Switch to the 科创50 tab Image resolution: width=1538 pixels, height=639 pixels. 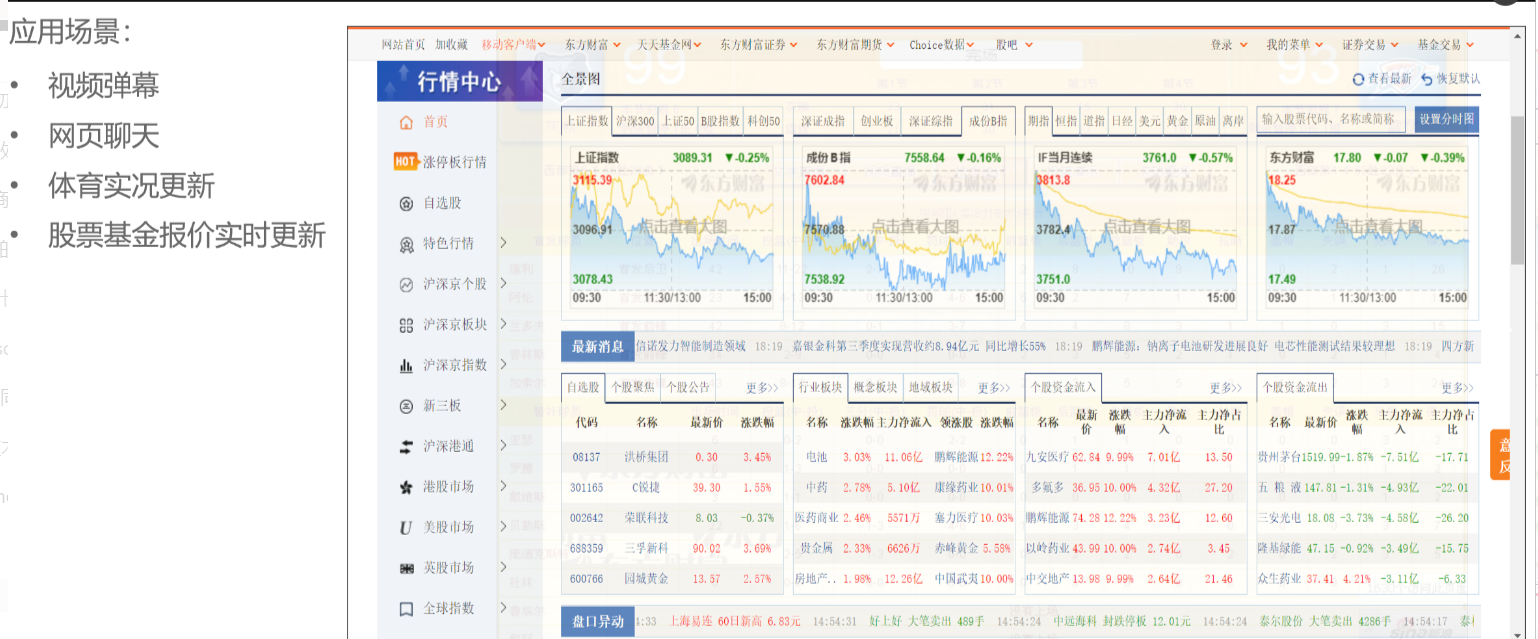763,121
